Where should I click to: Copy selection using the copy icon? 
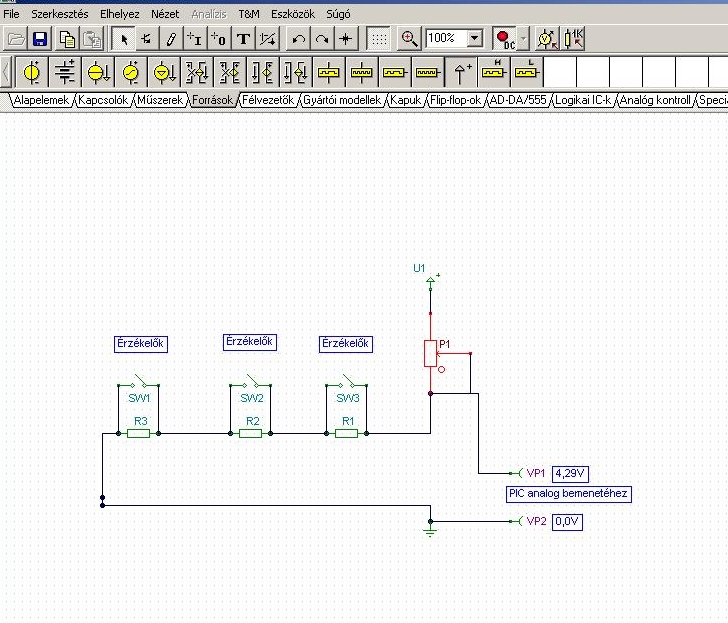pyautogui.click(x=67, y=39)
